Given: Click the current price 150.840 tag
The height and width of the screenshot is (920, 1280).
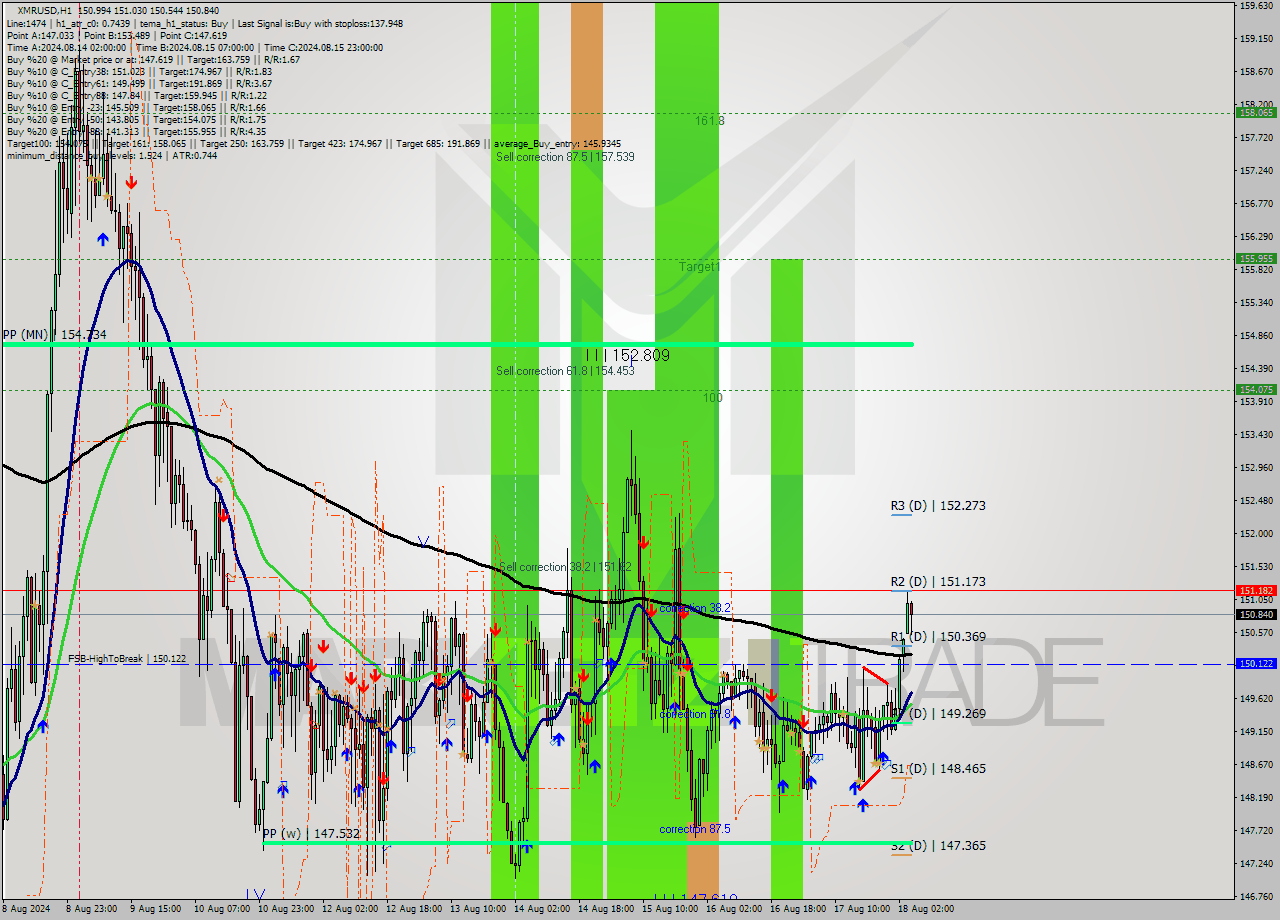Looking at the screenshot, I should (x=1255, y=614).
